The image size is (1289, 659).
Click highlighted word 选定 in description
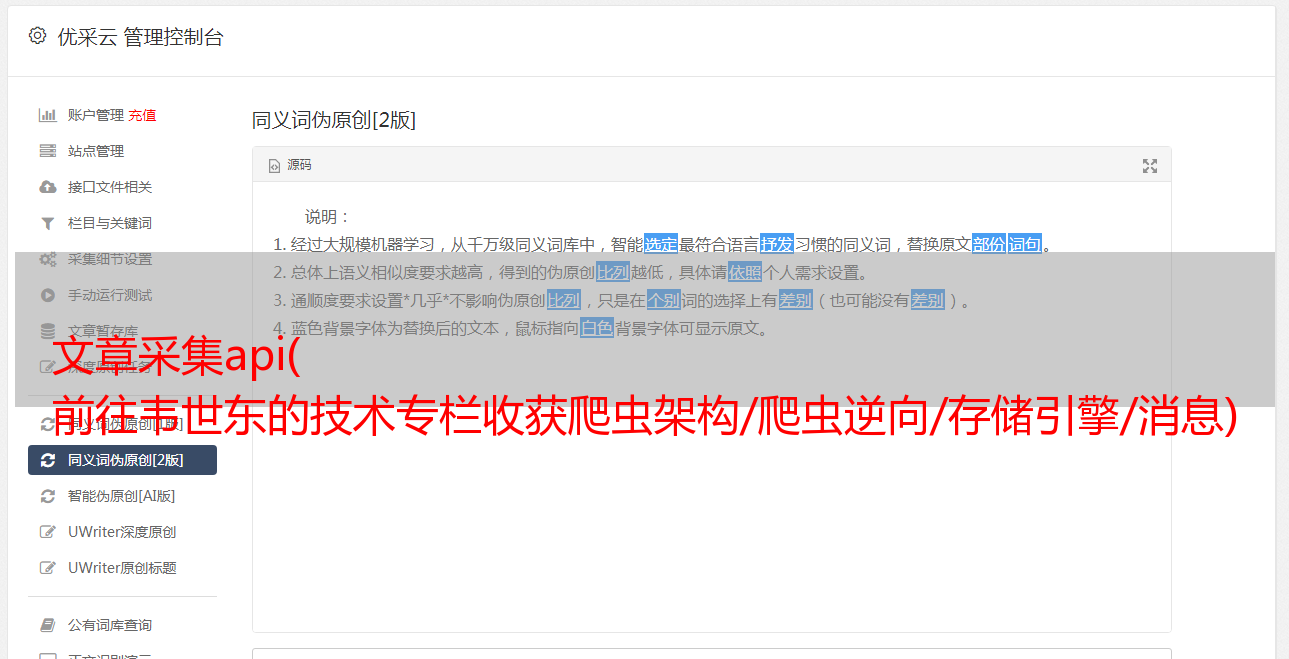pyautogui.click(x=661, y=244)
